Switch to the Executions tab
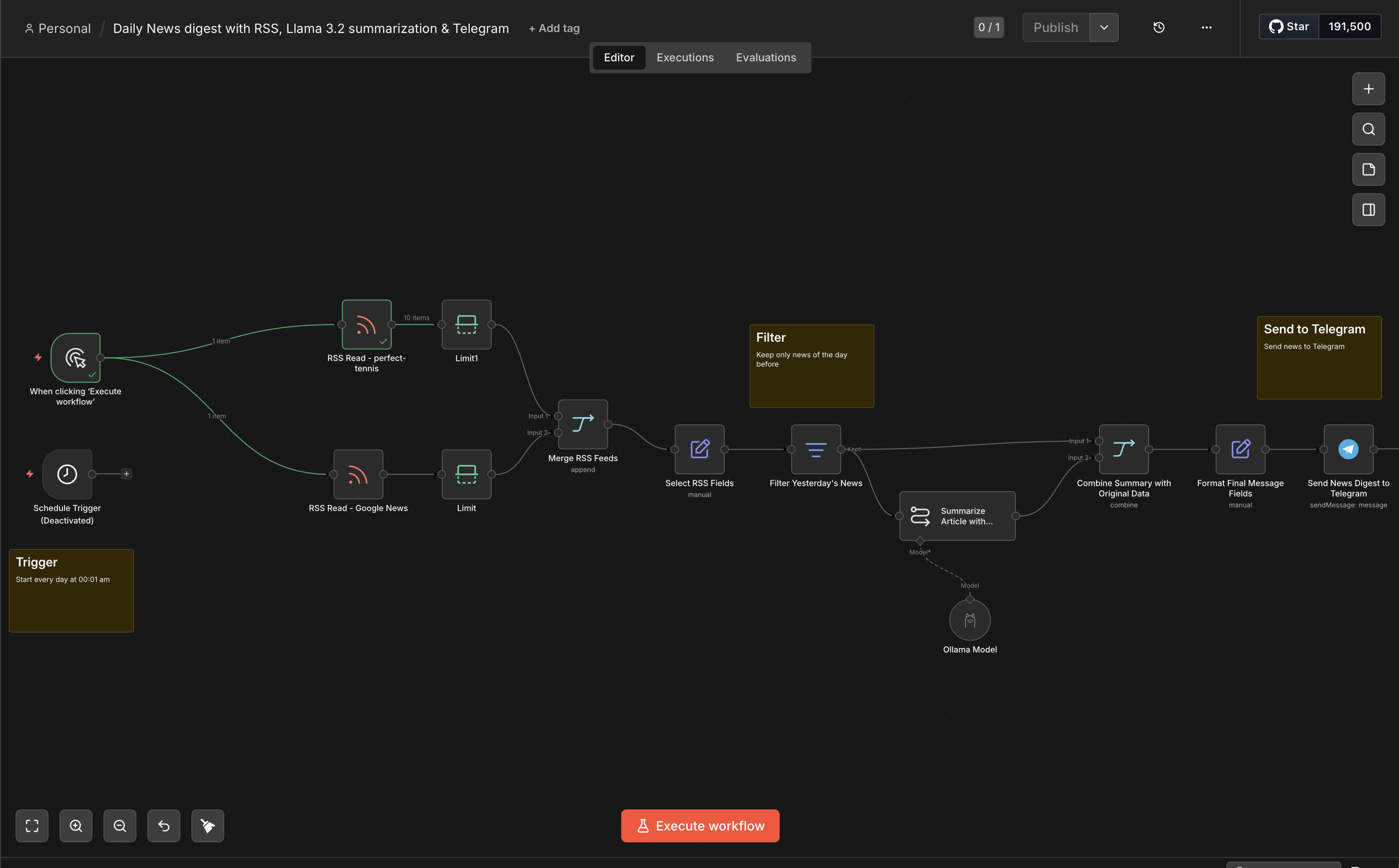This screenshot has height=868, width=1399. coord(685,57)
